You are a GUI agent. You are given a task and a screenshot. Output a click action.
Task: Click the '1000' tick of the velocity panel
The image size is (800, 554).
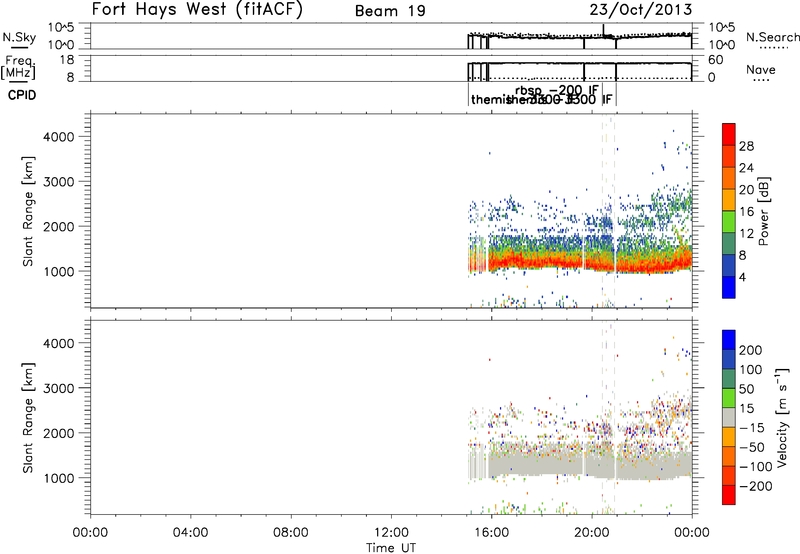[x=58, y=478]
